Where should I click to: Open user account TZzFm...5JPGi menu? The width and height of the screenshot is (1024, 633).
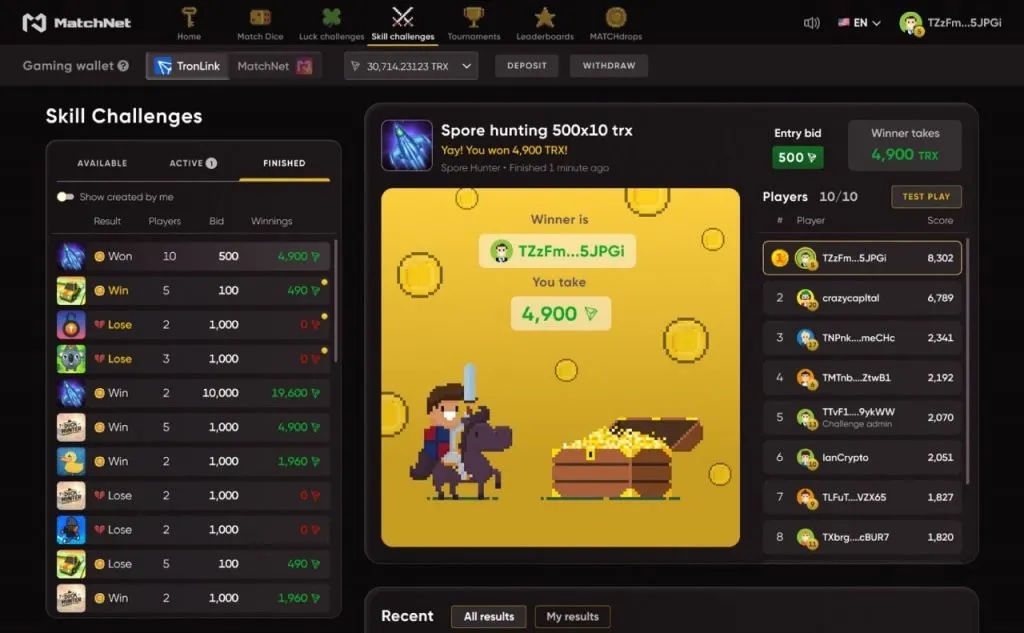point(950,23)
